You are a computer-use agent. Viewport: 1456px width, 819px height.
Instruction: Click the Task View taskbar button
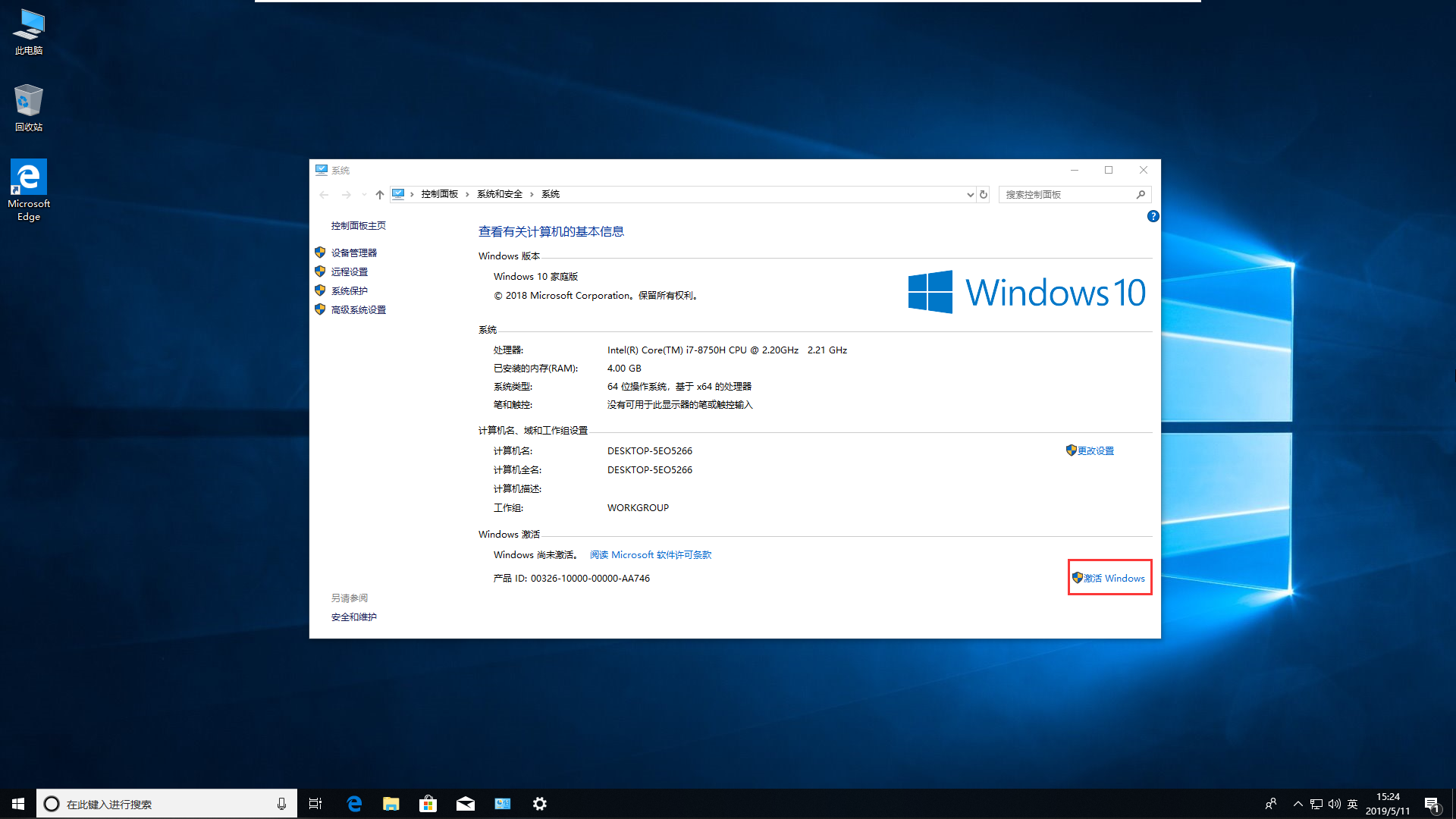315,804
